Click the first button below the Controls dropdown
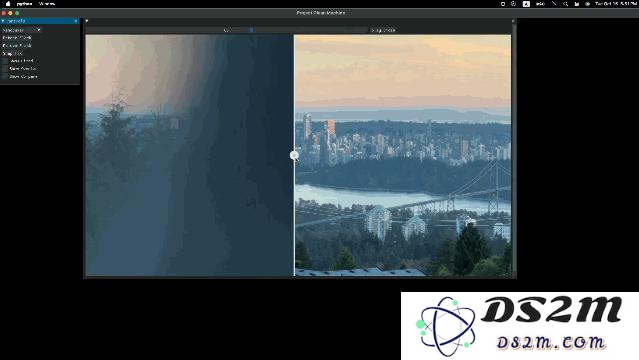Viewport: 639px width, 360px height. (17, 38)
